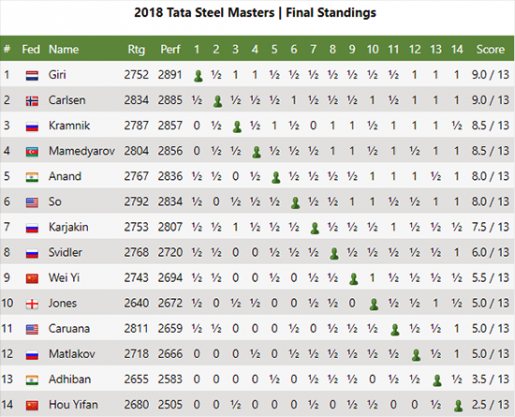Screen dimensions: 515x417
Task: Click the Netherlands flag next to Giri
Action: (x=32, y=76)
